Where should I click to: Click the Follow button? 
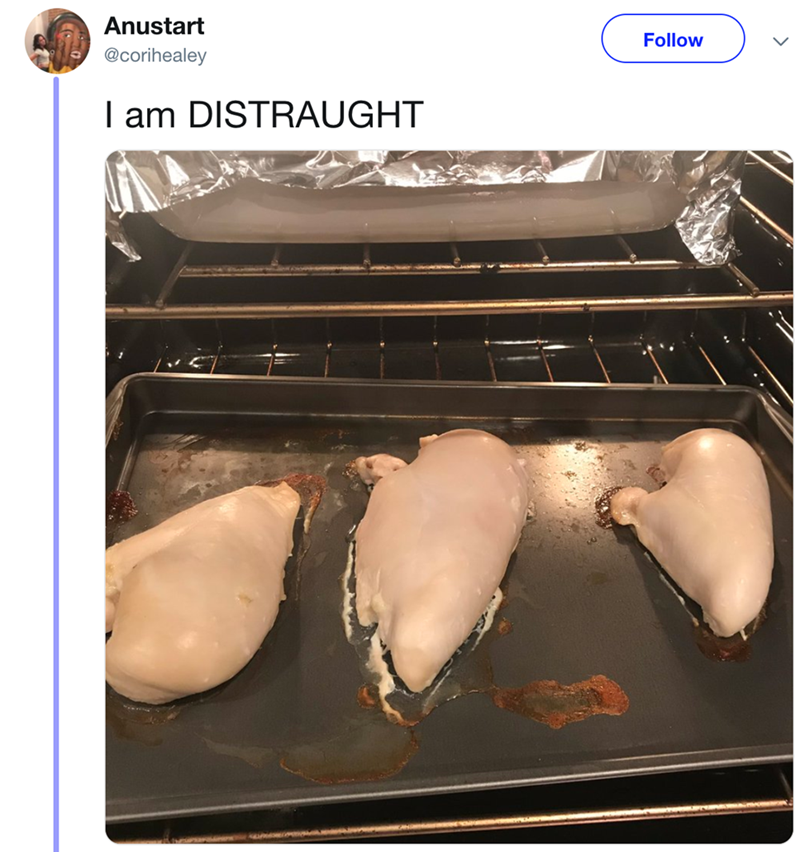(672, 40)
